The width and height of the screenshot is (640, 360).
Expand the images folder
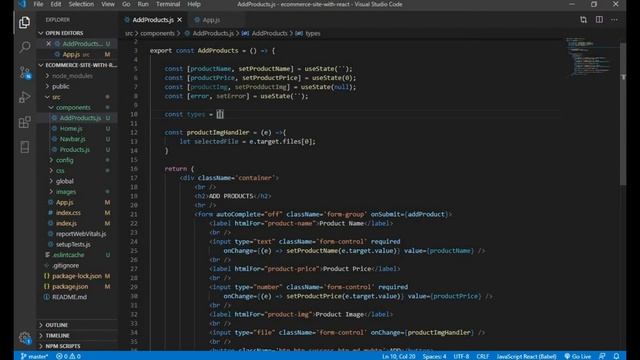[x=66, y=192]
